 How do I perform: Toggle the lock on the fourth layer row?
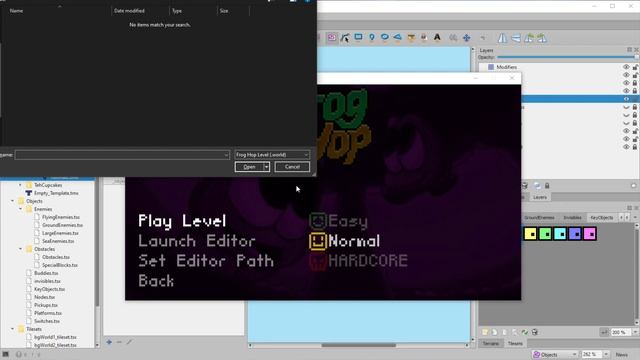635,91
